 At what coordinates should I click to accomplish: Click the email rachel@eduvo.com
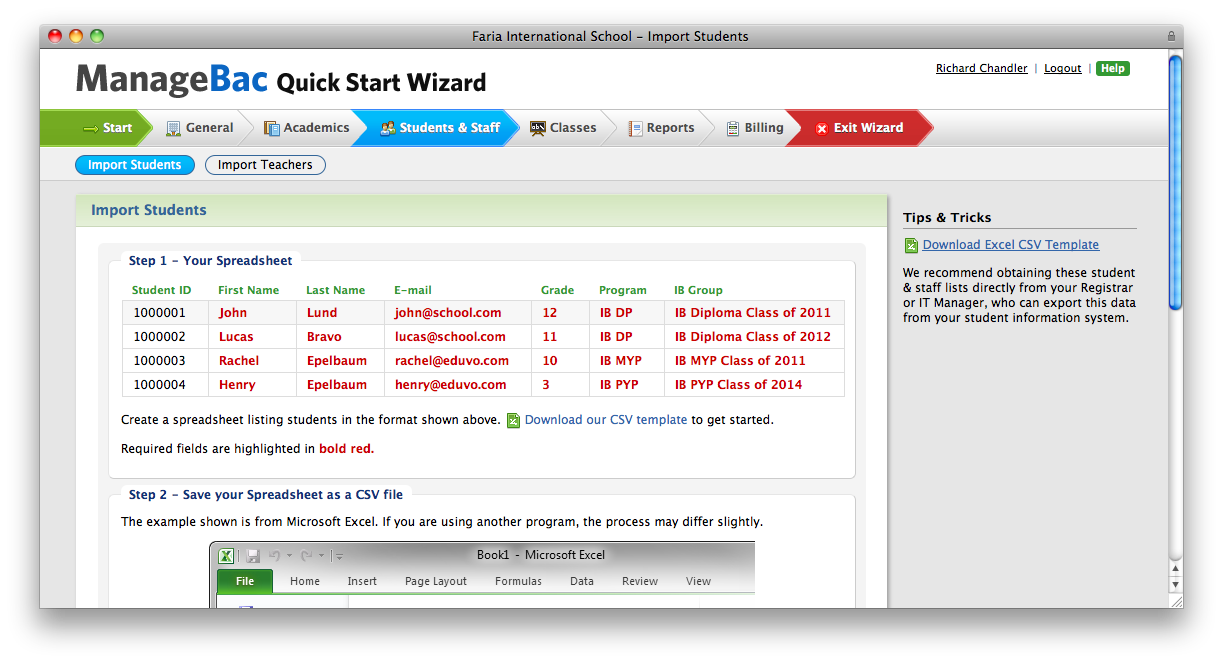click(x=452, y=361)
